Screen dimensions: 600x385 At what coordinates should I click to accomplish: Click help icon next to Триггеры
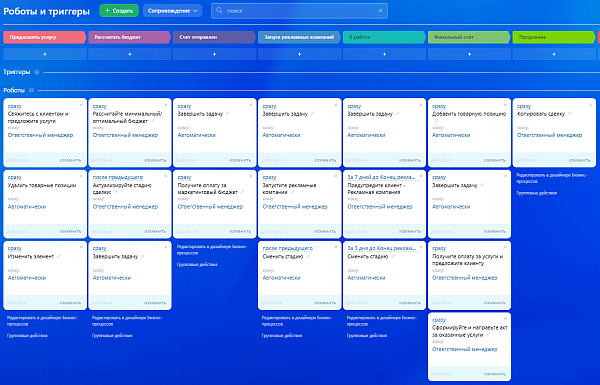[37, 72]
